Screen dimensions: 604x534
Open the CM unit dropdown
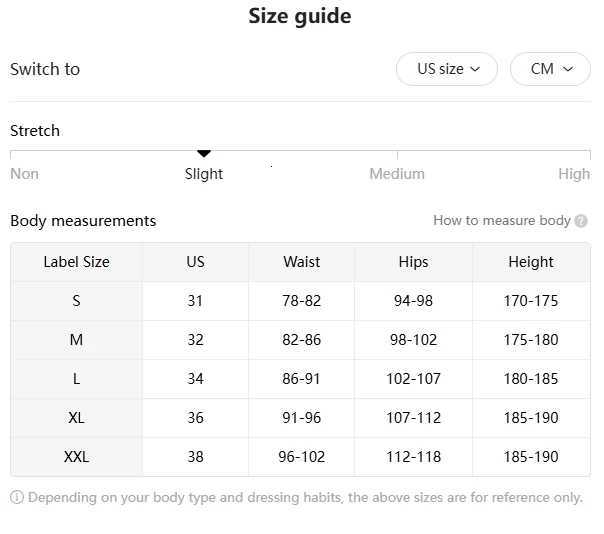(x=550, y=69)
